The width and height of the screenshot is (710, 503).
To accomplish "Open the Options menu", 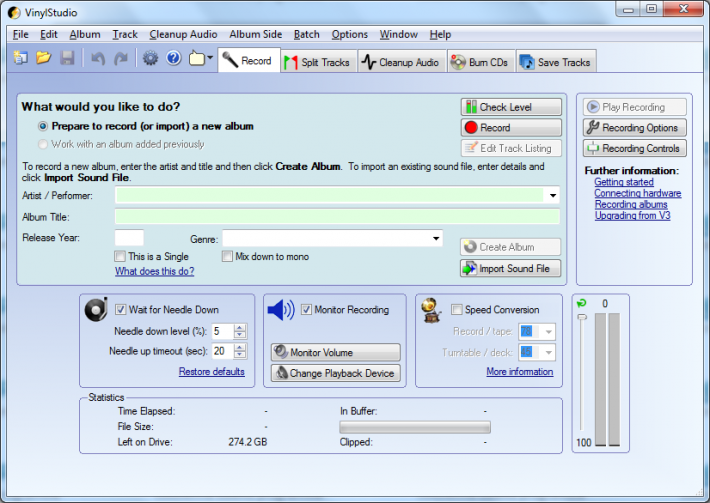I will 350,34.
